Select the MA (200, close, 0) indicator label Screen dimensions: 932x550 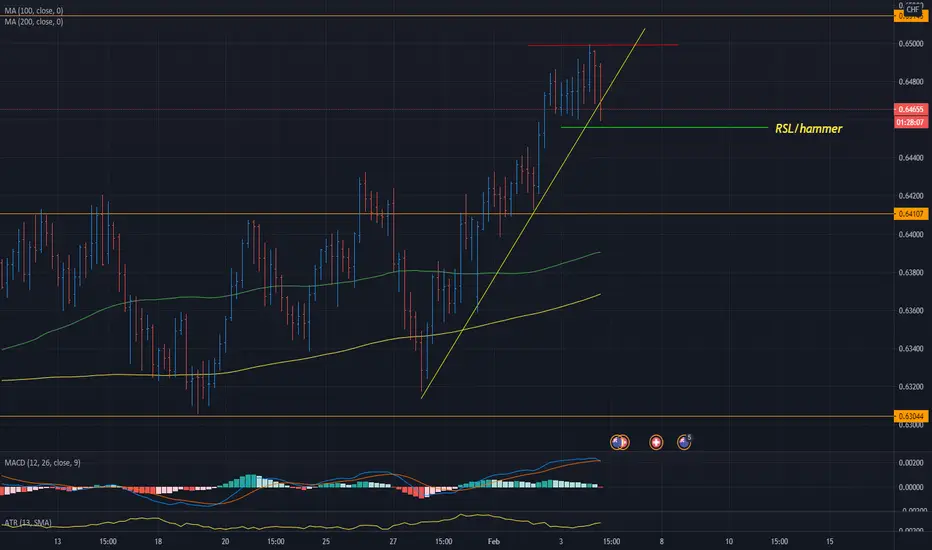(34, 21)
